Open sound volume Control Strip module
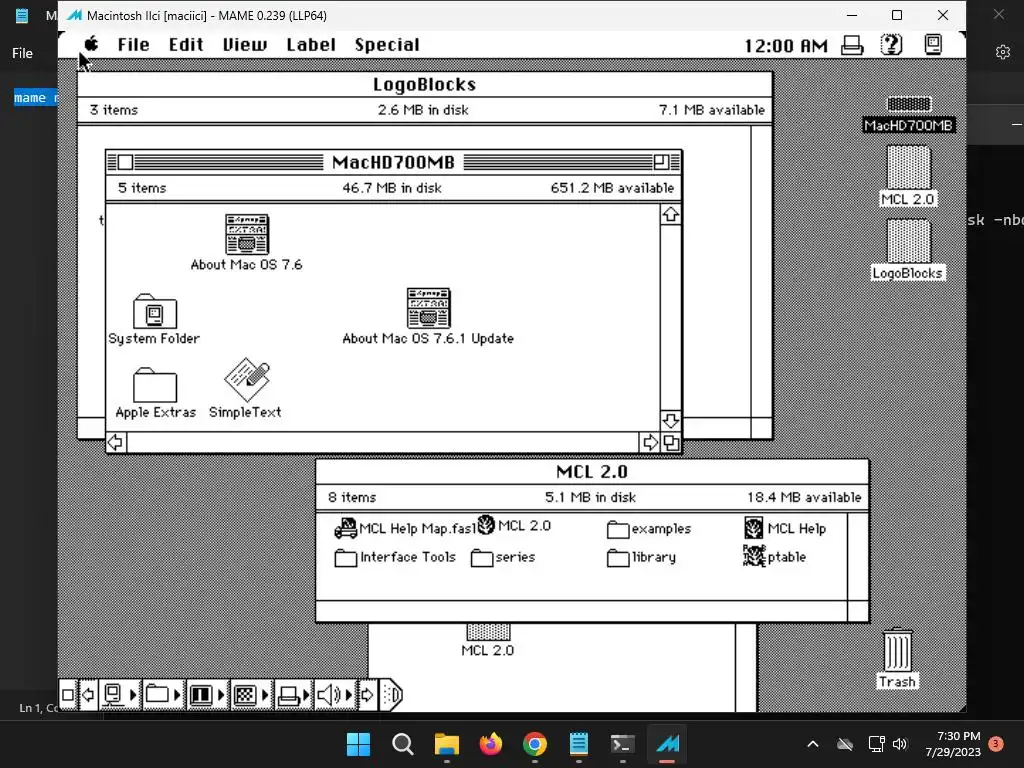Screen dimensions: 1024x768 (x=335, y=695)
